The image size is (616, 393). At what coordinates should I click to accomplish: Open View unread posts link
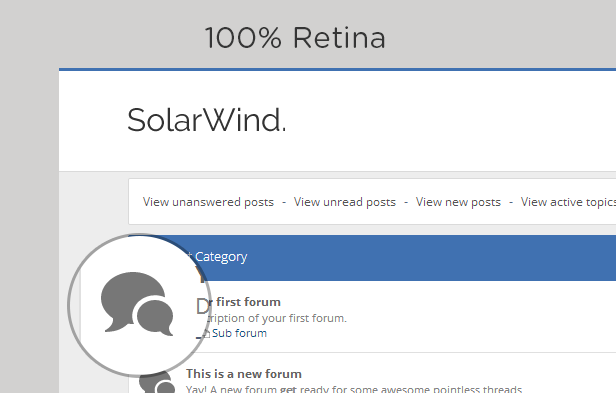(x=345, y=202)
